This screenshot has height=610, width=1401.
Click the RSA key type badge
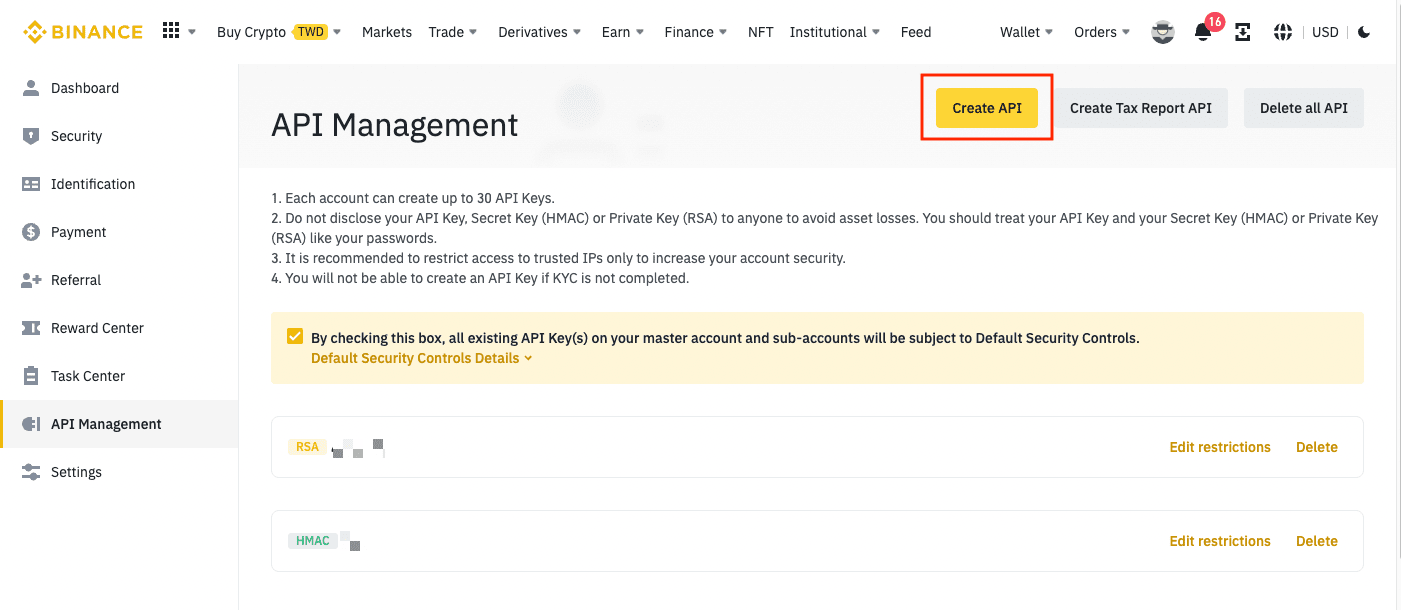[x=307, y=447]
